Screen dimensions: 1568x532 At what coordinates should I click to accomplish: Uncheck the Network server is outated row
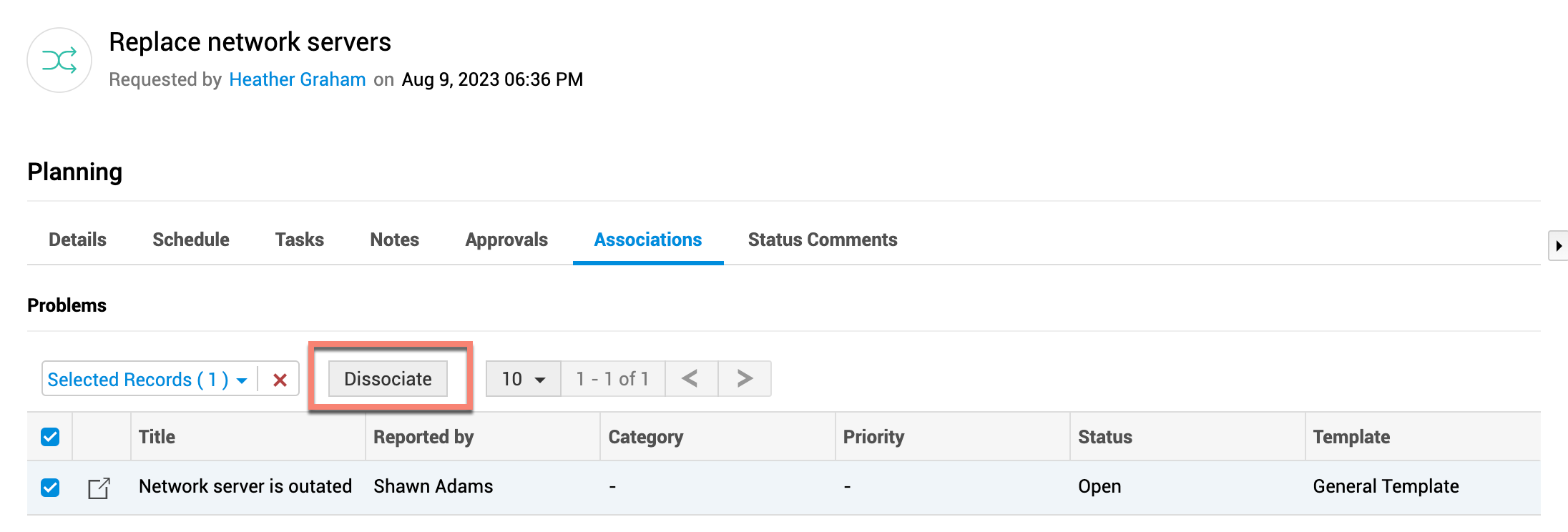coord(50,488)
